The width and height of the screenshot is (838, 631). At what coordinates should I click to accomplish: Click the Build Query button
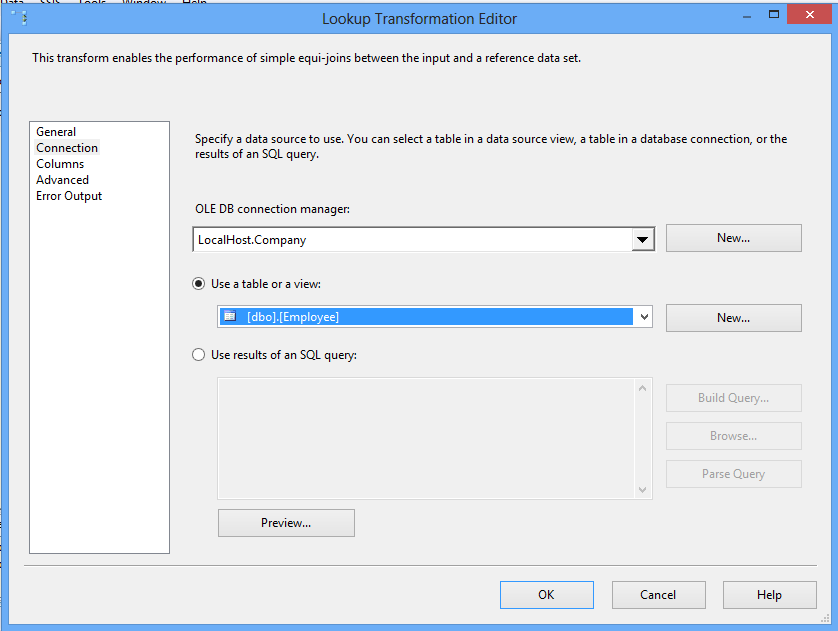[733, 398]
